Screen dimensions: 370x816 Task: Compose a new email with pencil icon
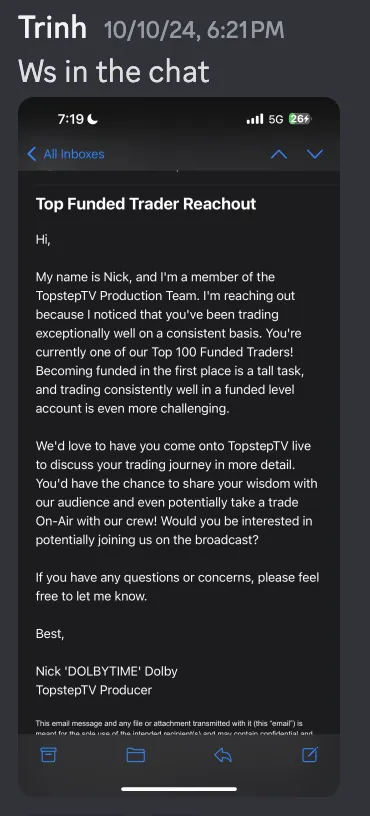pos(310,754)
